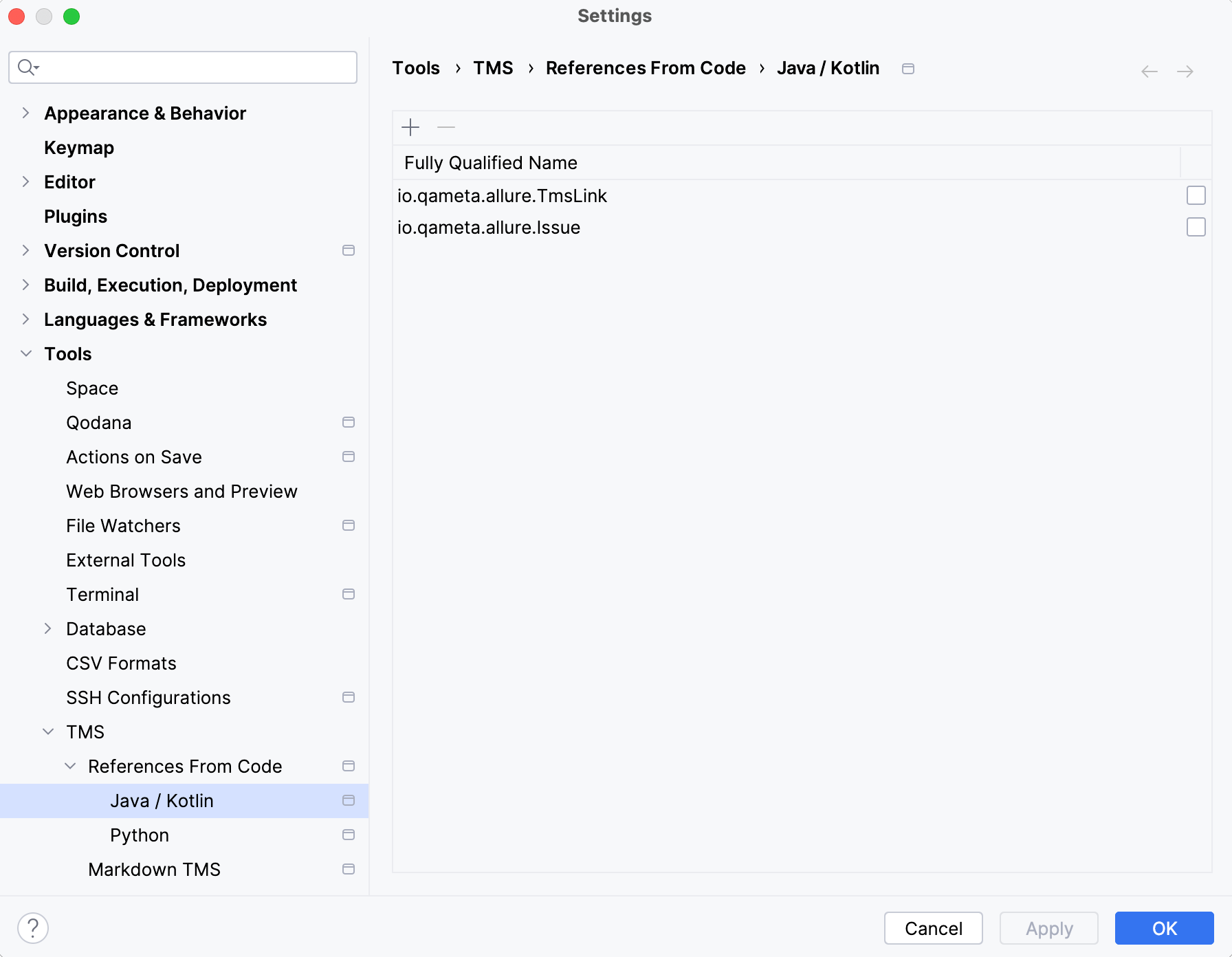Navigate back with the left arrow
This screenshot has width=1232, height=957.
click(1149, 71)
